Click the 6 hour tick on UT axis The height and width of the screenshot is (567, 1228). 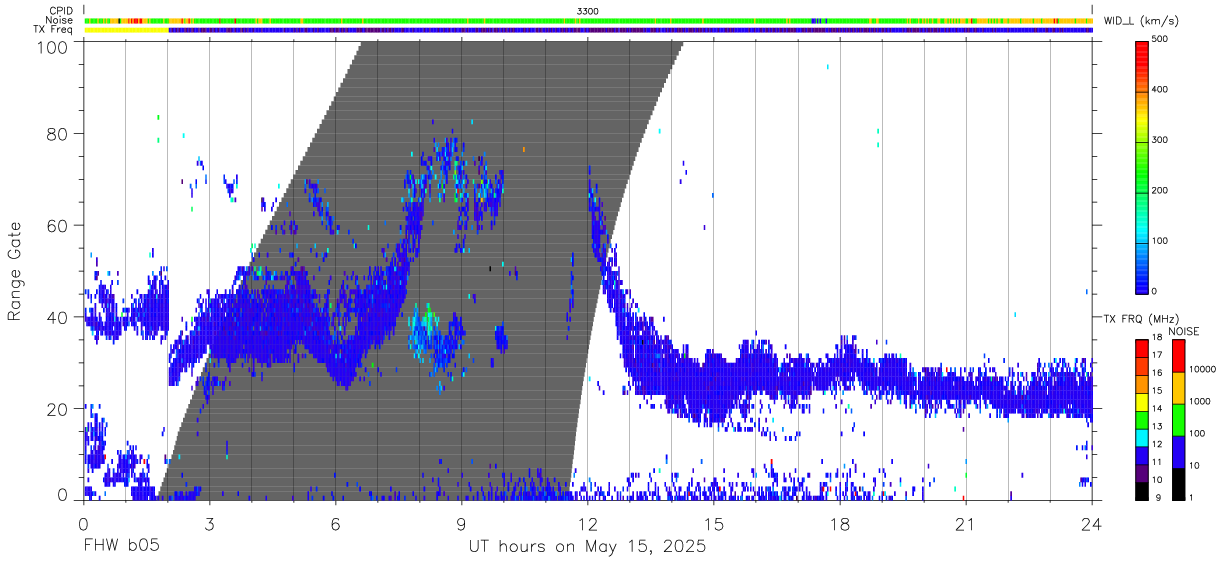[x=335, y=523]
